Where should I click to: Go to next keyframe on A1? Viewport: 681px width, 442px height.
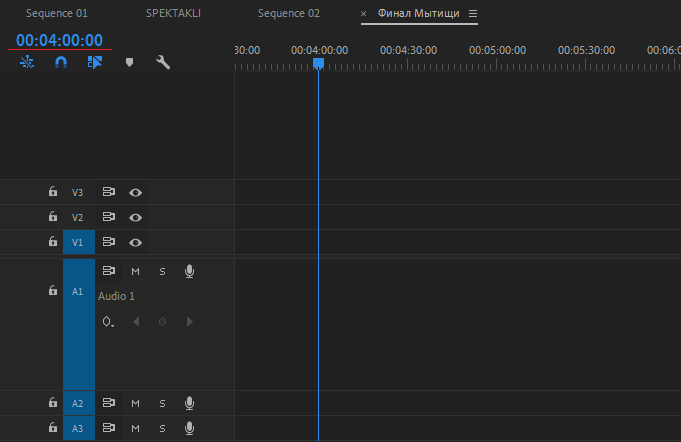coord(189,321)
